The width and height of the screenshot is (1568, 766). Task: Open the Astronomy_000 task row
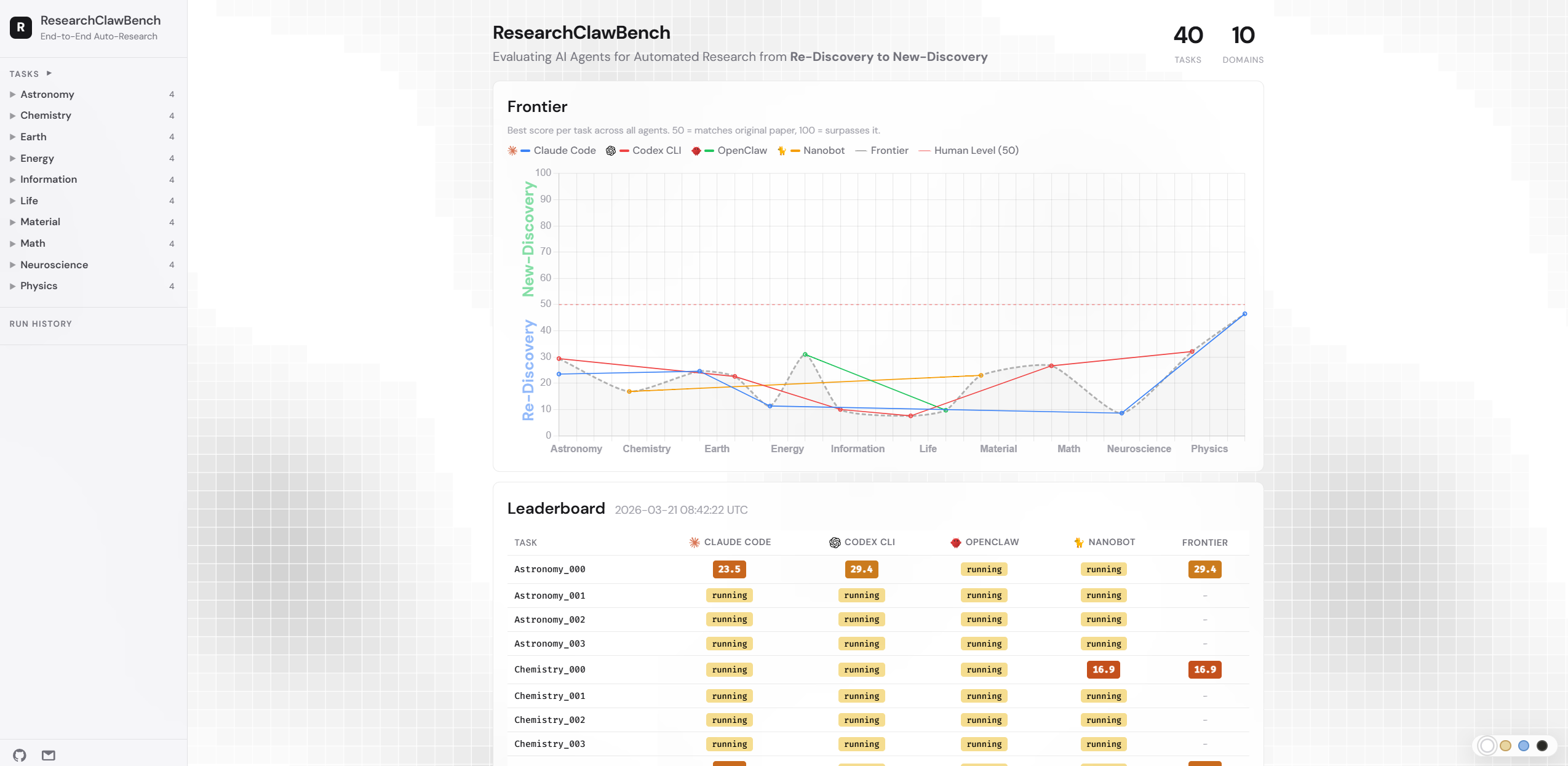[549, 569]
